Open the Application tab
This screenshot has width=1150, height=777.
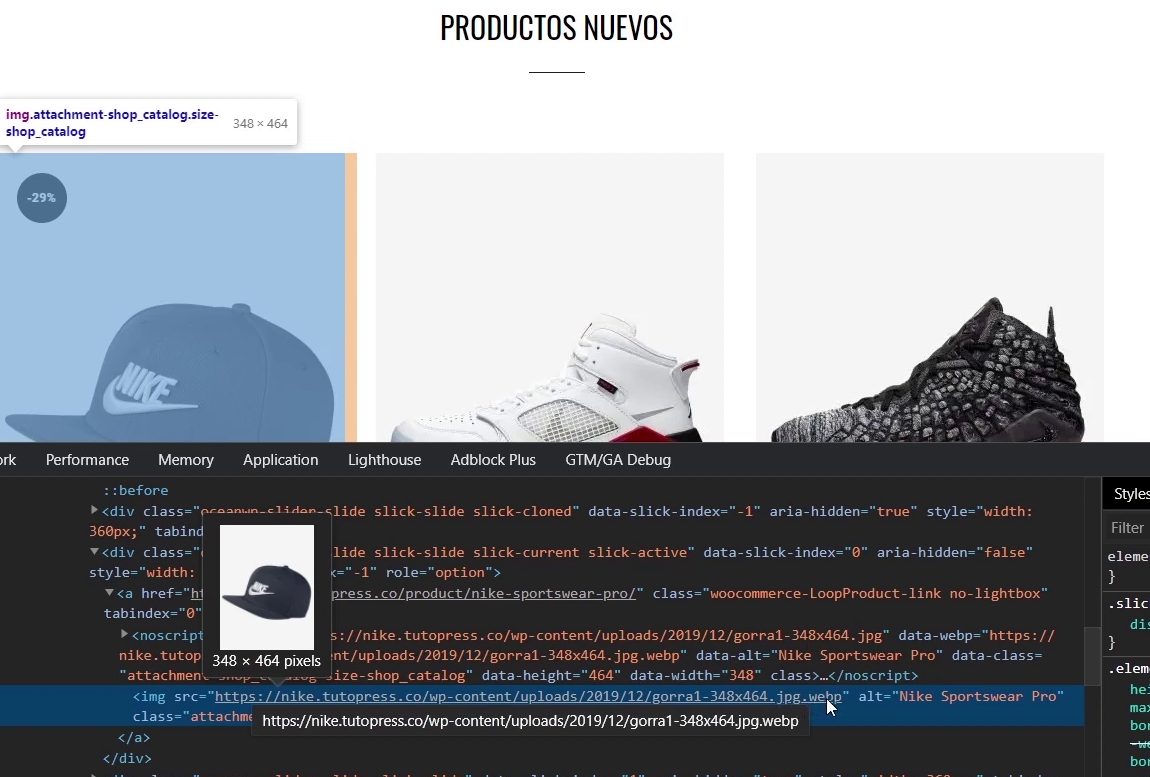point(280,460)
